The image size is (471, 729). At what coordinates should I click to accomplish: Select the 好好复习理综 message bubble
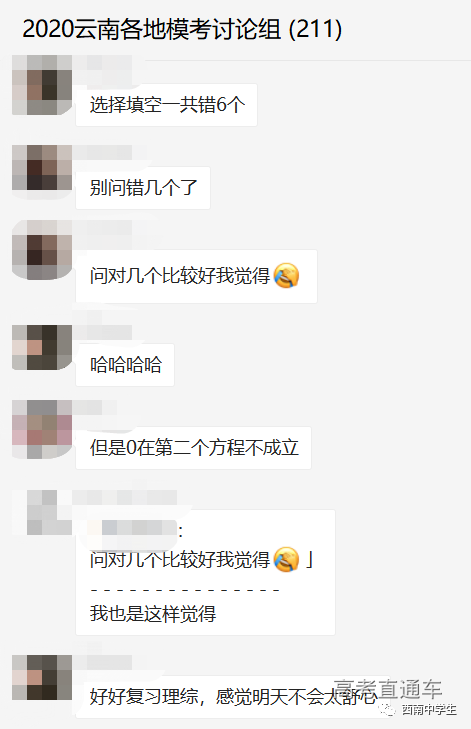point(232,696)
